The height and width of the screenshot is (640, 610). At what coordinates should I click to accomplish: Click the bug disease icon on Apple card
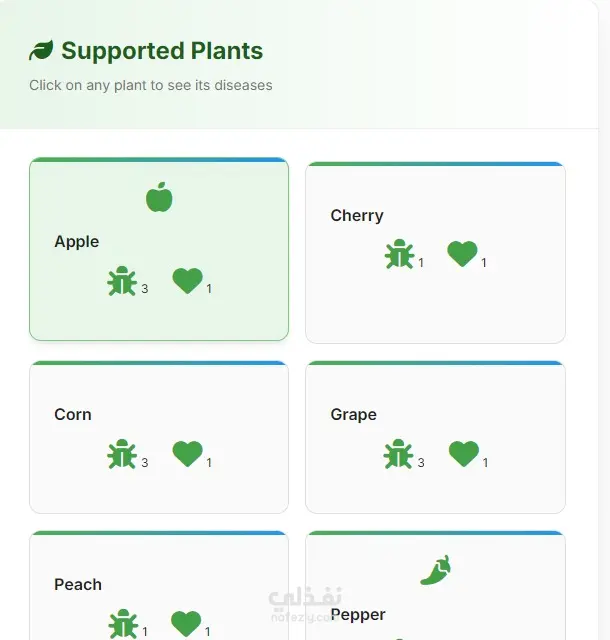tap(122, 281)
